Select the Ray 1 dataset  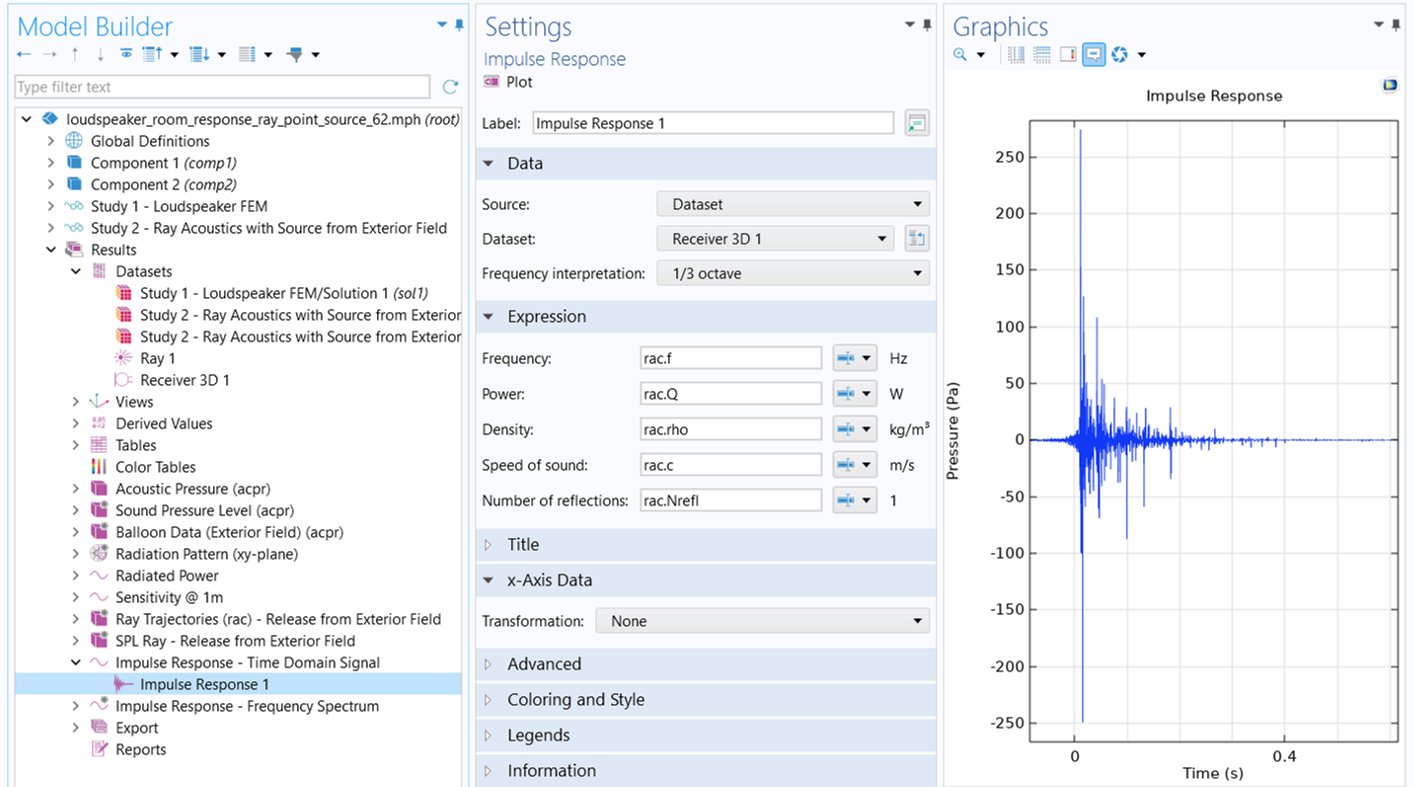pyautogui.click(x=157, y=358)
